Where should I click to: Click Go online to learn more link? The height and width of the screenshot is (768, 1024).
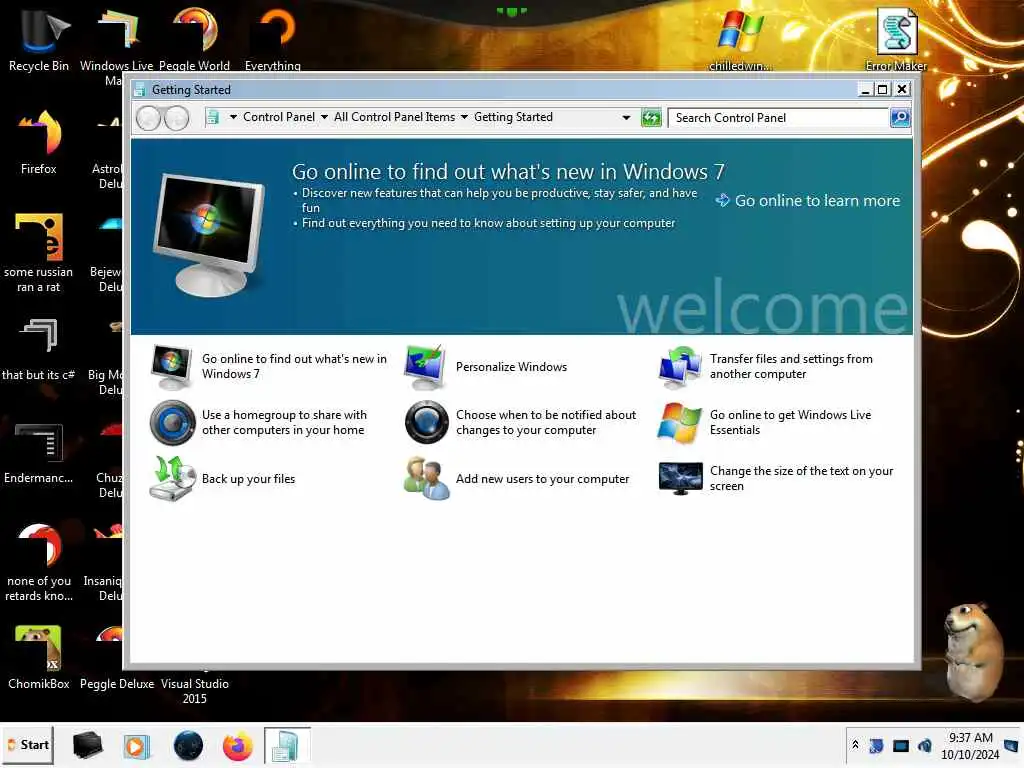click(x=808, y=200)
